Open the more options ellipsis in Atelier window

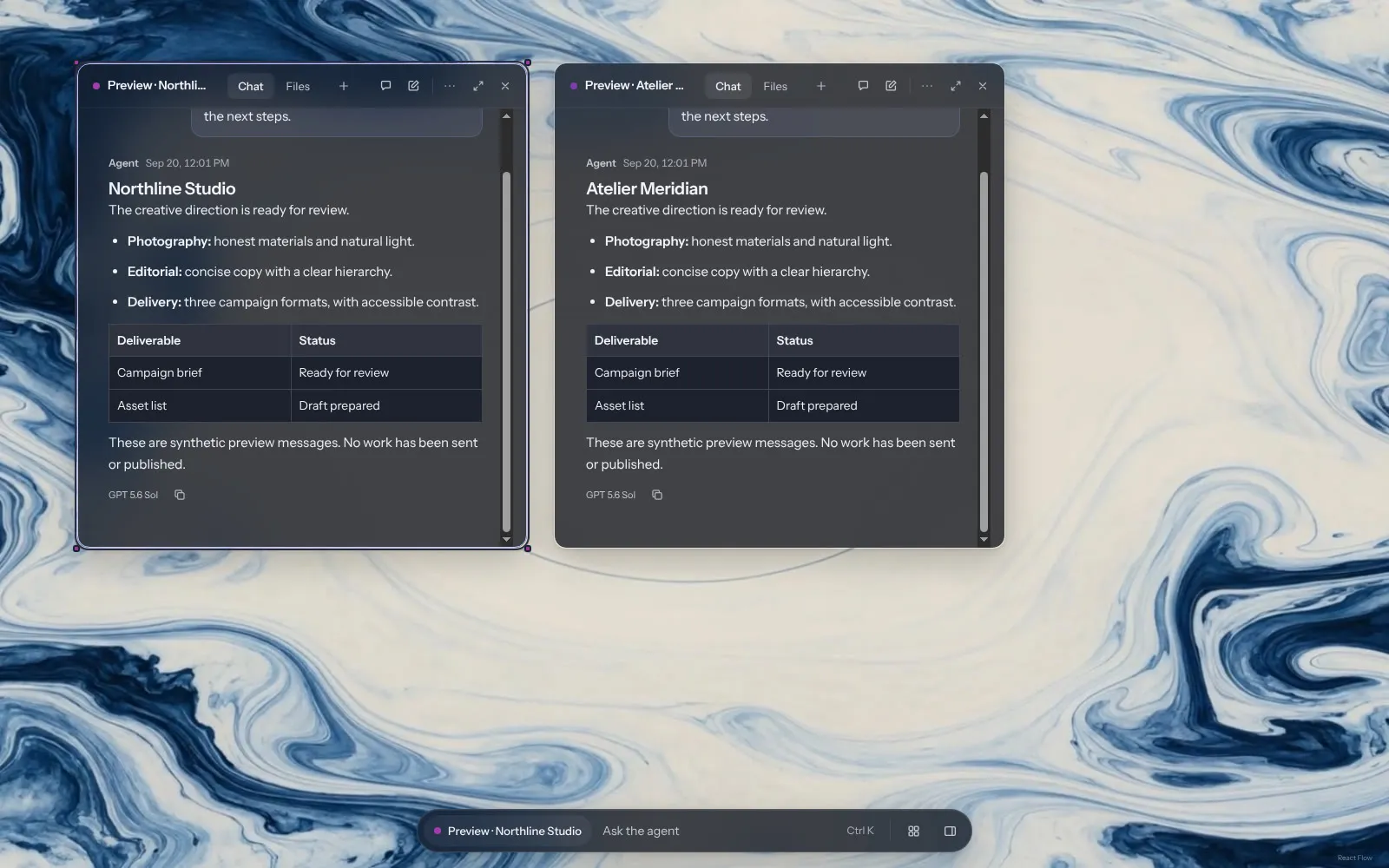tap(927, 86)
